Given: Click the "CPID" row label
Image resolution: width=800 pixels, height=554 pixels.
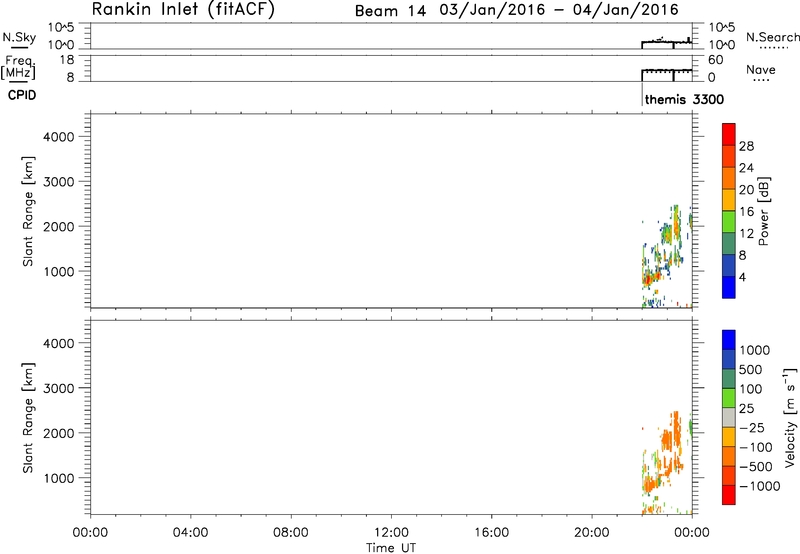Looking at the screenshot, I should tap(22, 95).
